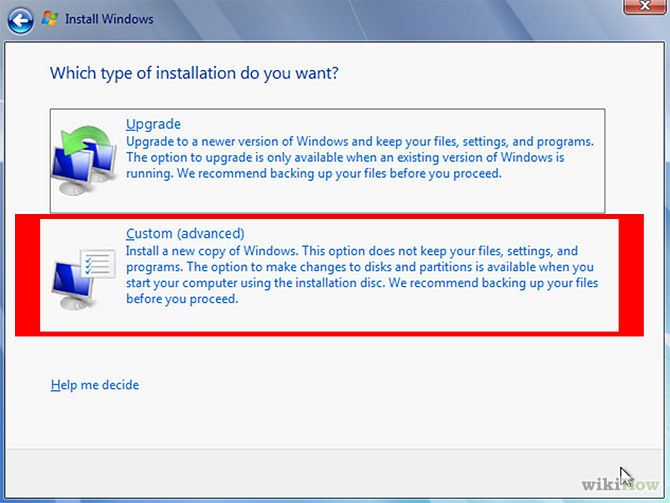Go back using the blue arrow button
Viewport: 670px width, 503px height.
point(20,20)
